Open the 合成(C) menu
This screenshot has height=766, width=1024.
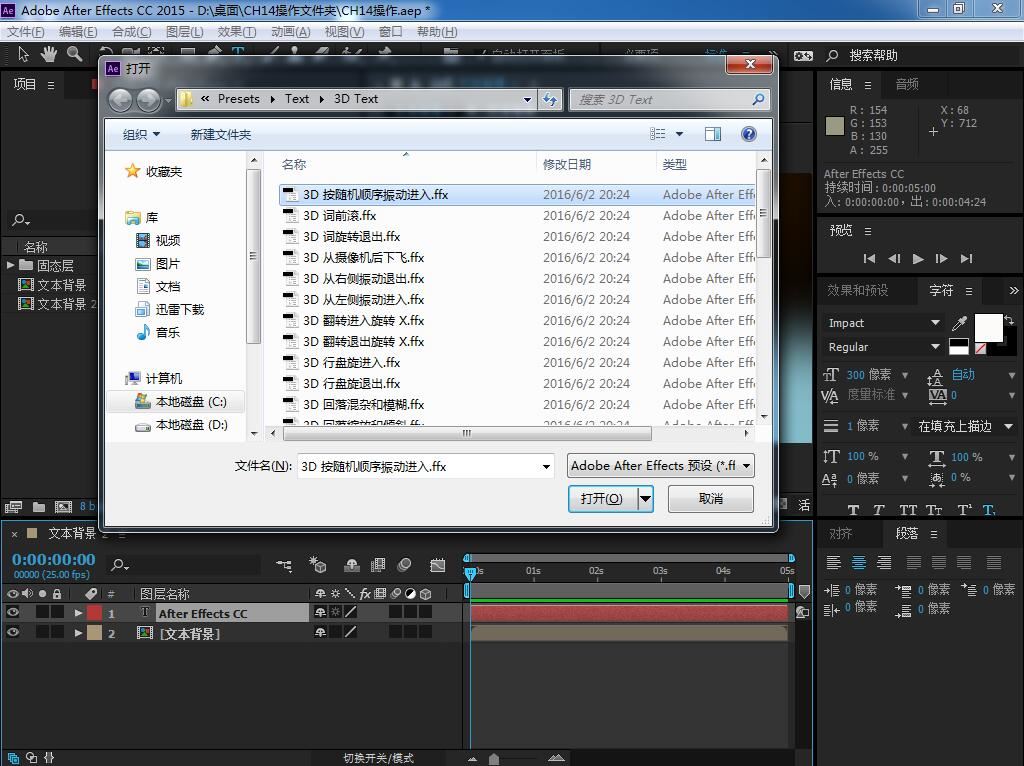[131, 32]
